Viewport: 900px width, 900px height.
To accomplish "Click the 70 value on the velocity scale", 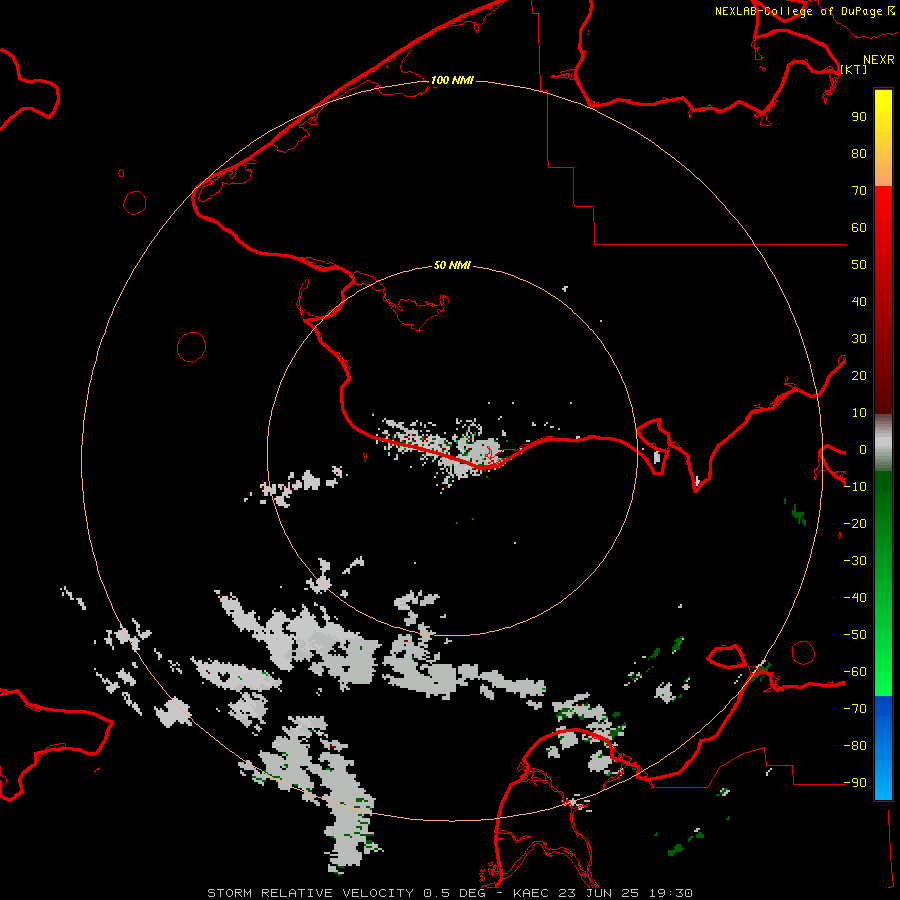I will (x=859, y=191).
